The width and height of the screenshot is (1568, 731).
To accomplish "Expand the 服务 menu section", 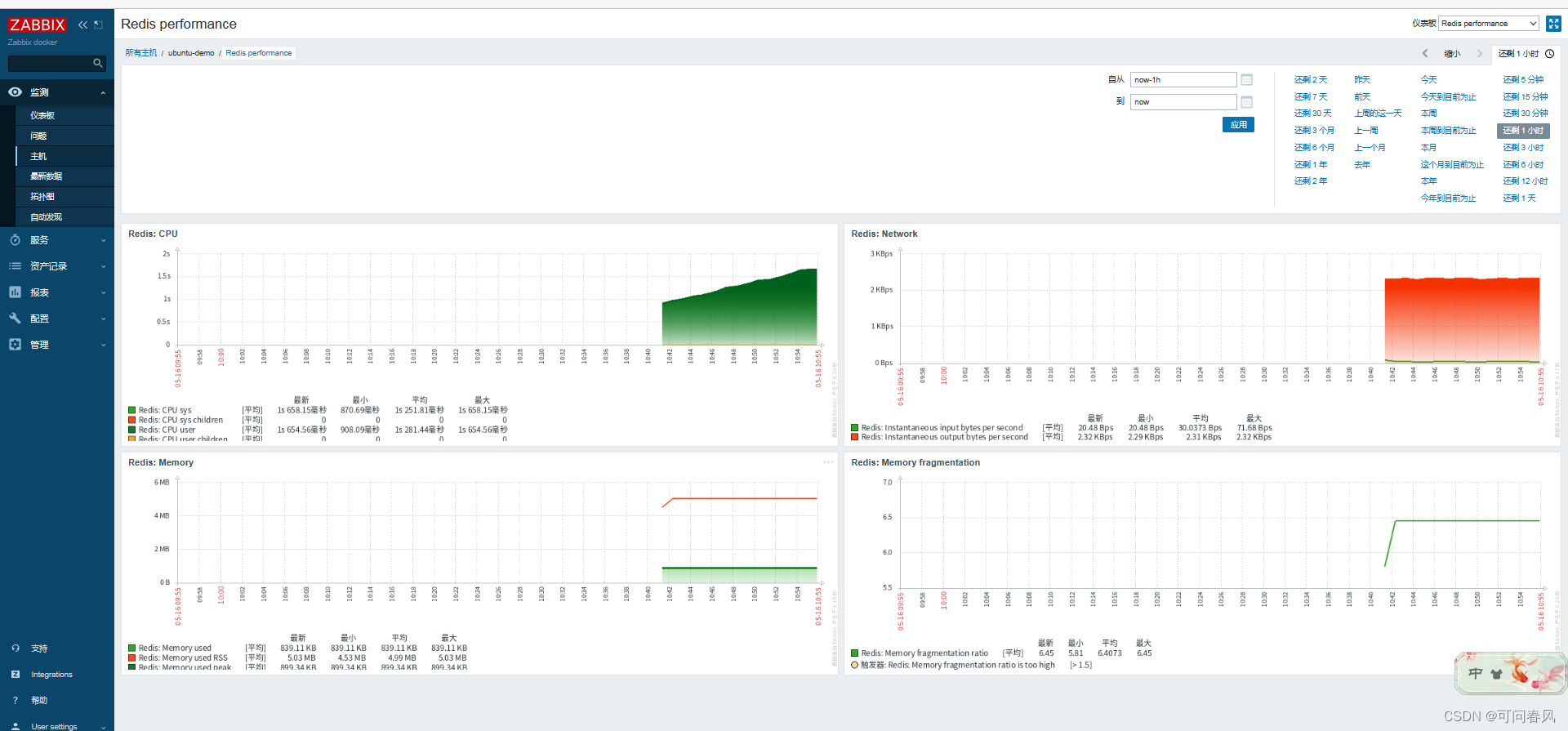I will tap(103, 241).
